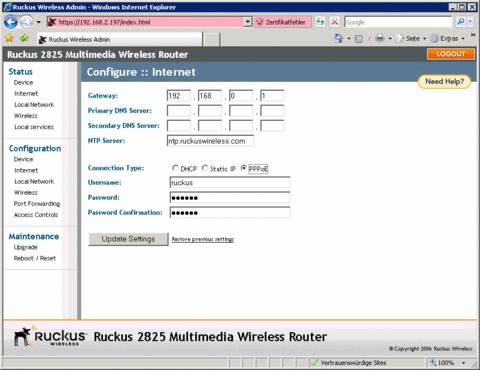Click the Primary DNS Server last octet field
Viewport: 480px width, 370px height.
point(272,111)
